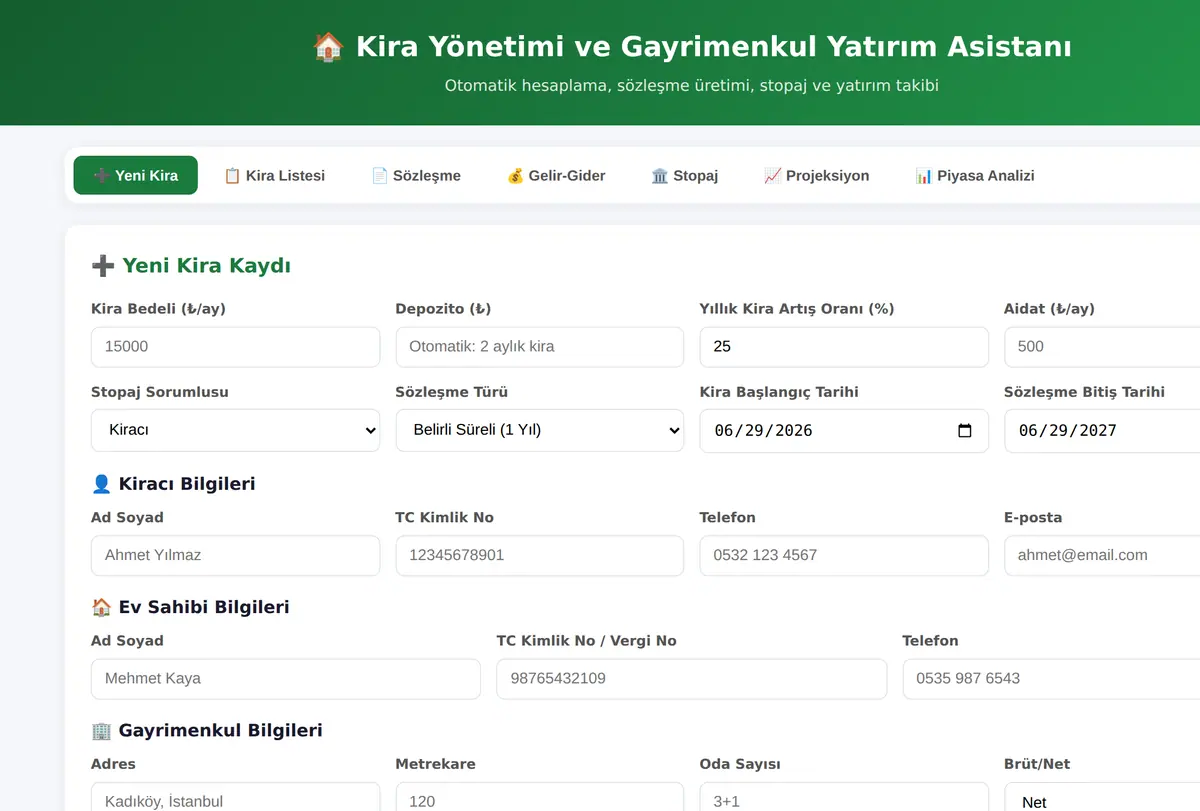Click the Kira Bedeli input field
The width and height of the screenshot is (1200, 811).
pos(236,346)
